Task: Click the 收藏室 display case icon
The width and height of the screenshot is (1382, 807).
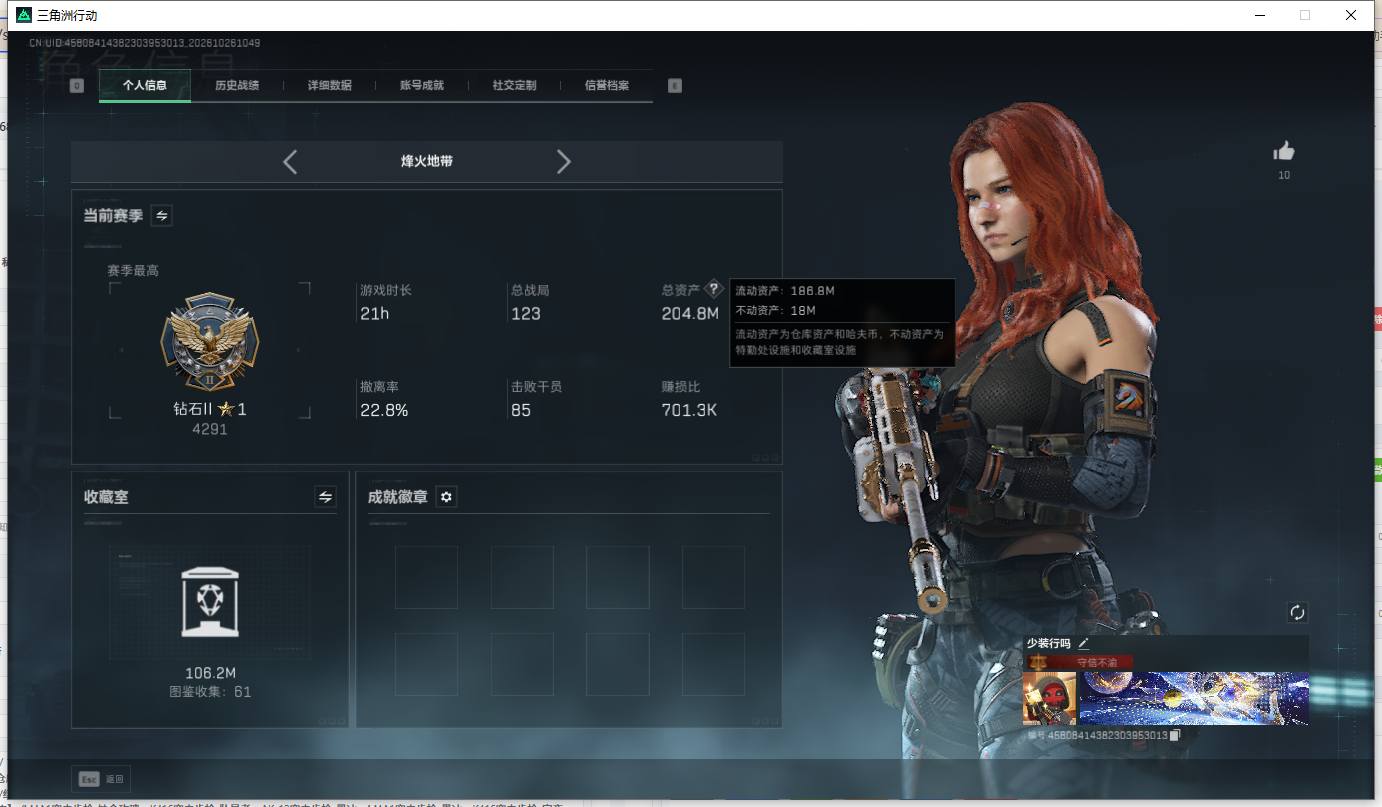Action: [210, 602]
